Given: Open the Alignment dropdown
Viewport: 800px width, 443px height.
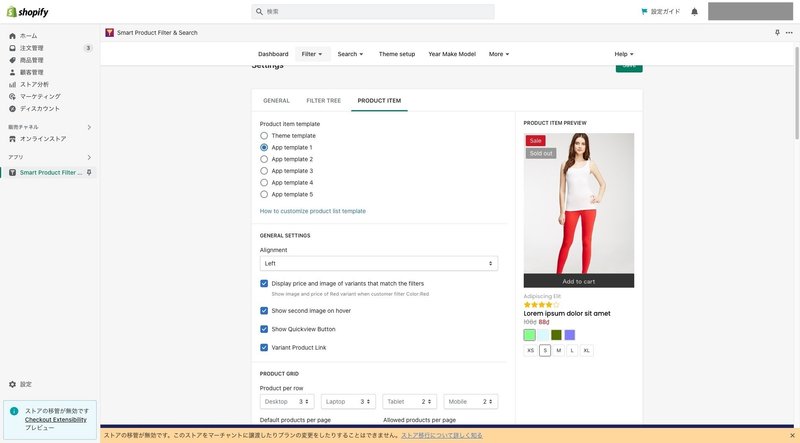Looking at the screenshot, I should [379, 263].
